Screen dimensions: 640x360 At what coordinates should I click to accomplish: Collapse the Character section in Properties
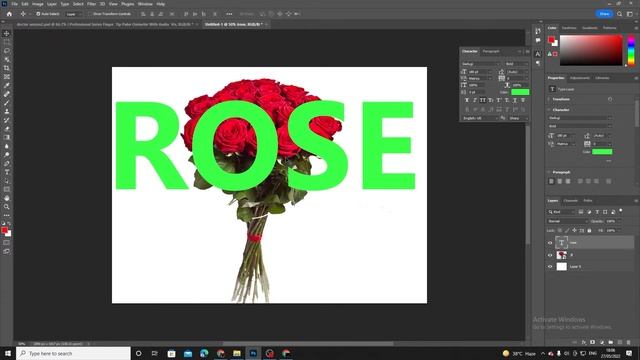pyautogui.click(x=549, y=110)
